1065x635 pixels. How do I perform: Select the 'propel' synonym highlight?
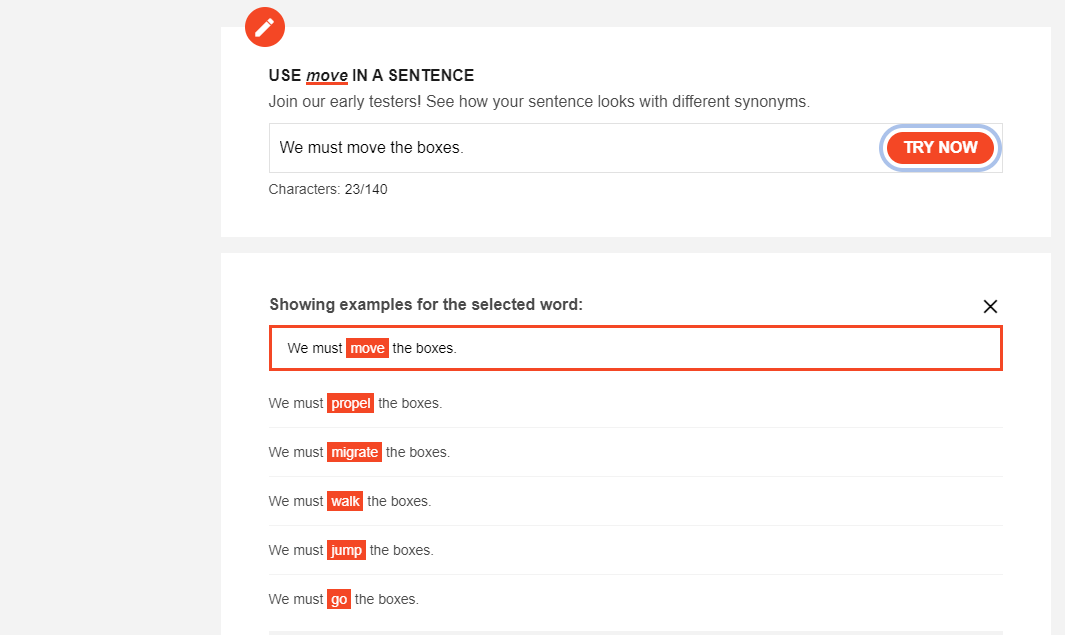350,403
